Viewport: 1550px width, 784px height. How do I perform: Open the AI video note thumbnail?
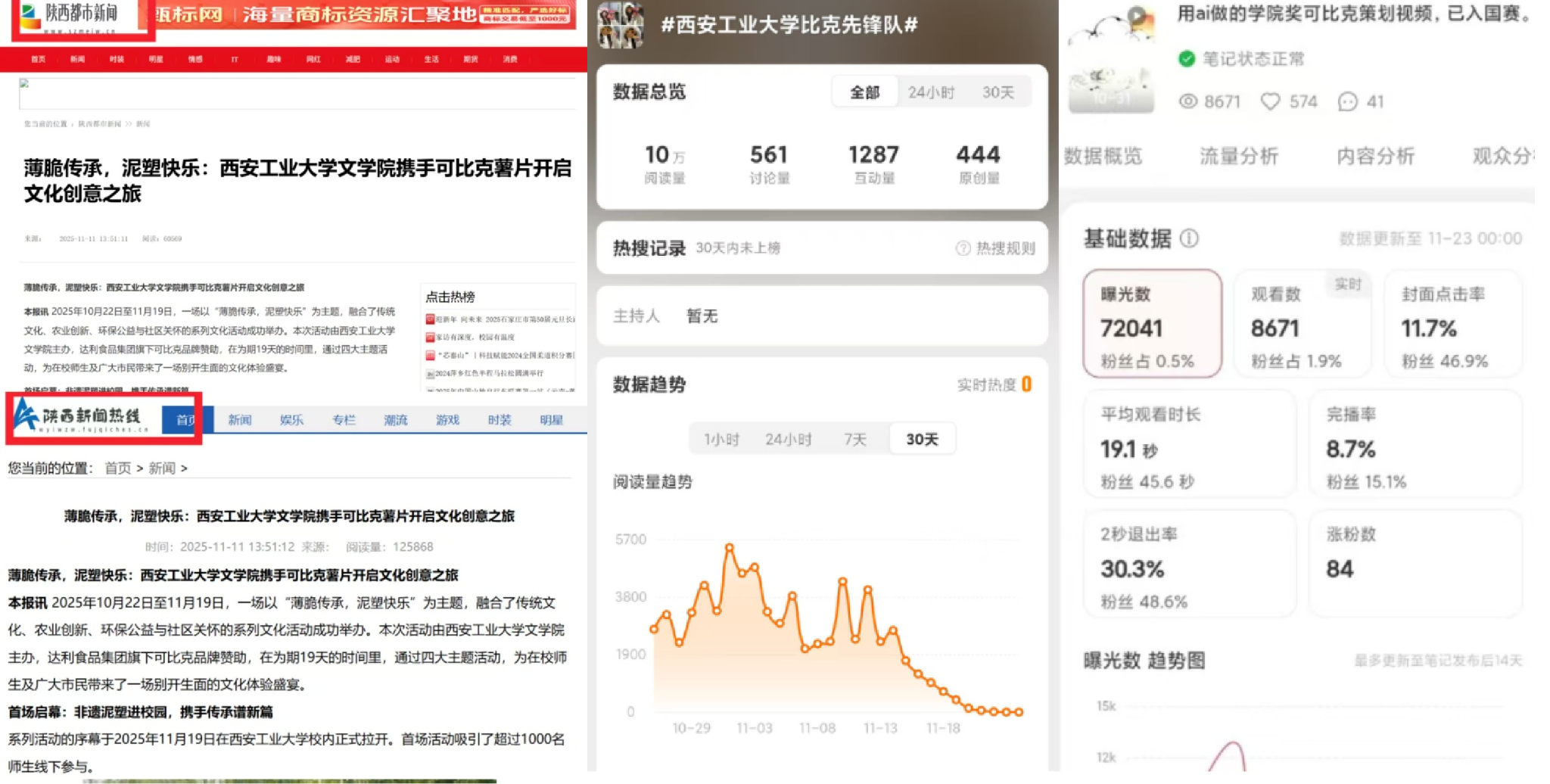pos(1111,58)
